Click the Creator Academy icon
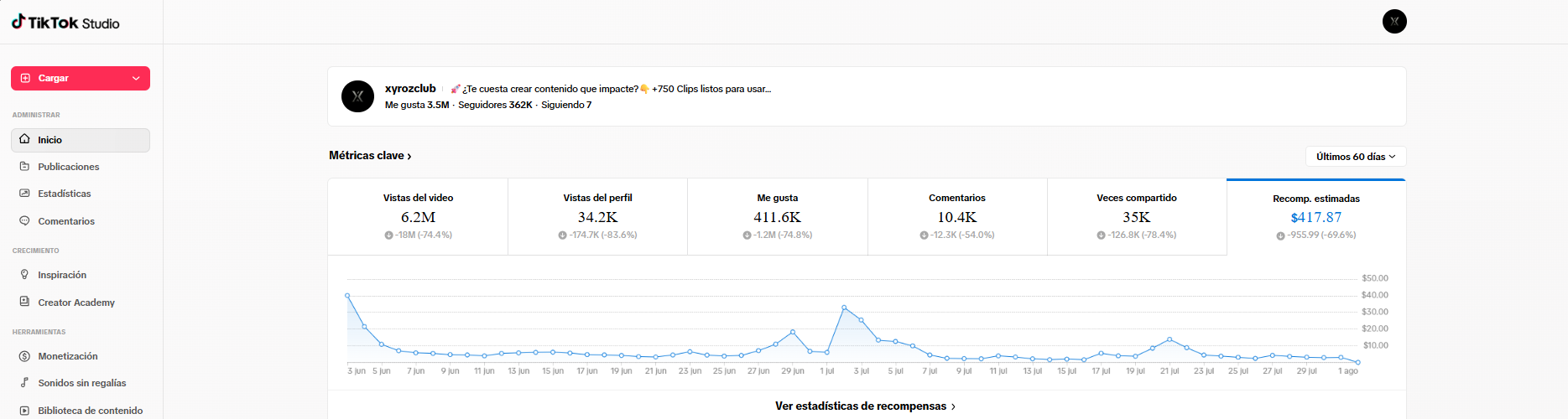 pos(24,303)
